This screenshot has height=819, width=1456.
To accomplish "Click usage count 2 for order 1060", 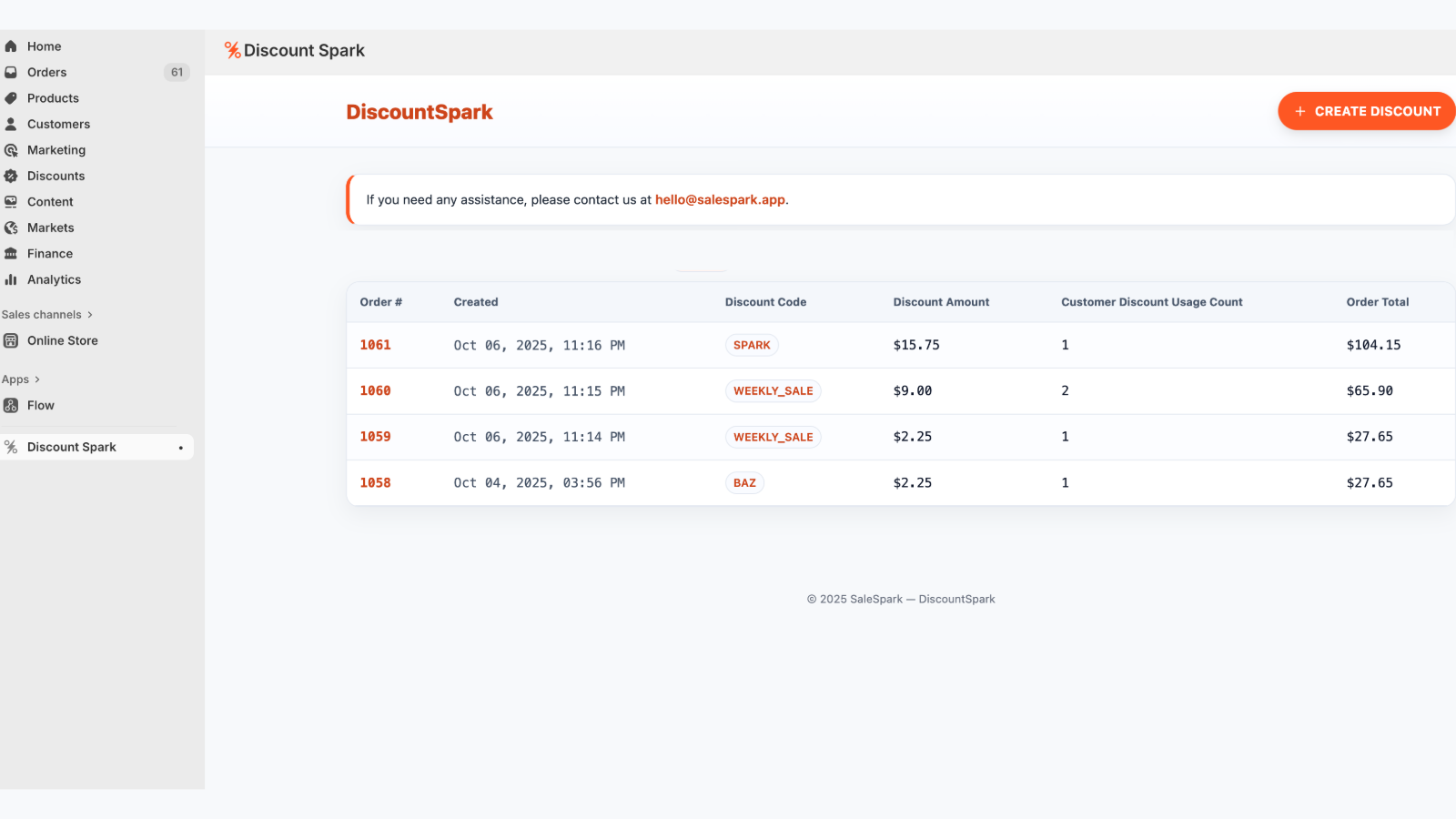I will pos(1065,390).
